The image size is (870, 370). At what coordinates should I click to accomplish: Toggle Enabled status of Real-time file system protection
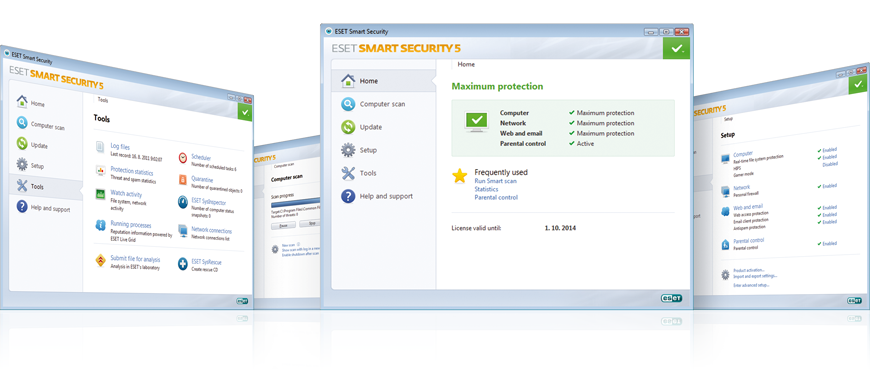[x=827, y=150]
